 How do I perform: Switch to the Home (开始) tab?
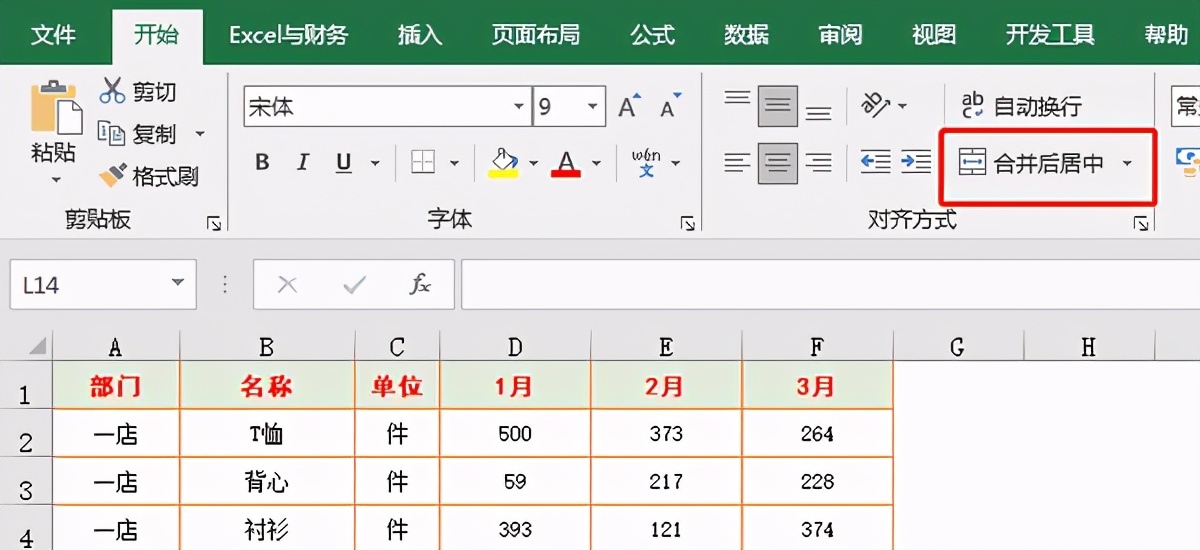157,35
